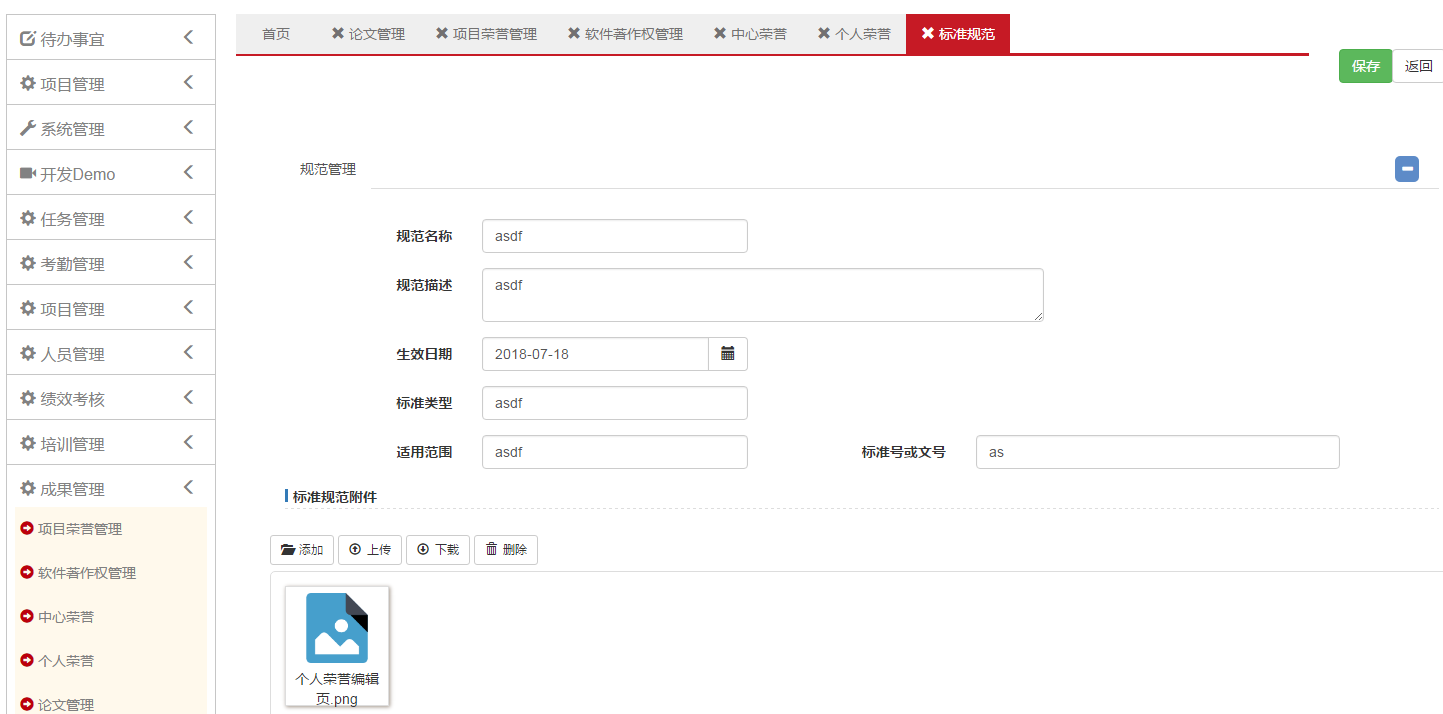Switch to the 项目荣誉管理 tab
Image resolution: width=1443 pixels, height=714 pixels.
(x=495, y=34)
